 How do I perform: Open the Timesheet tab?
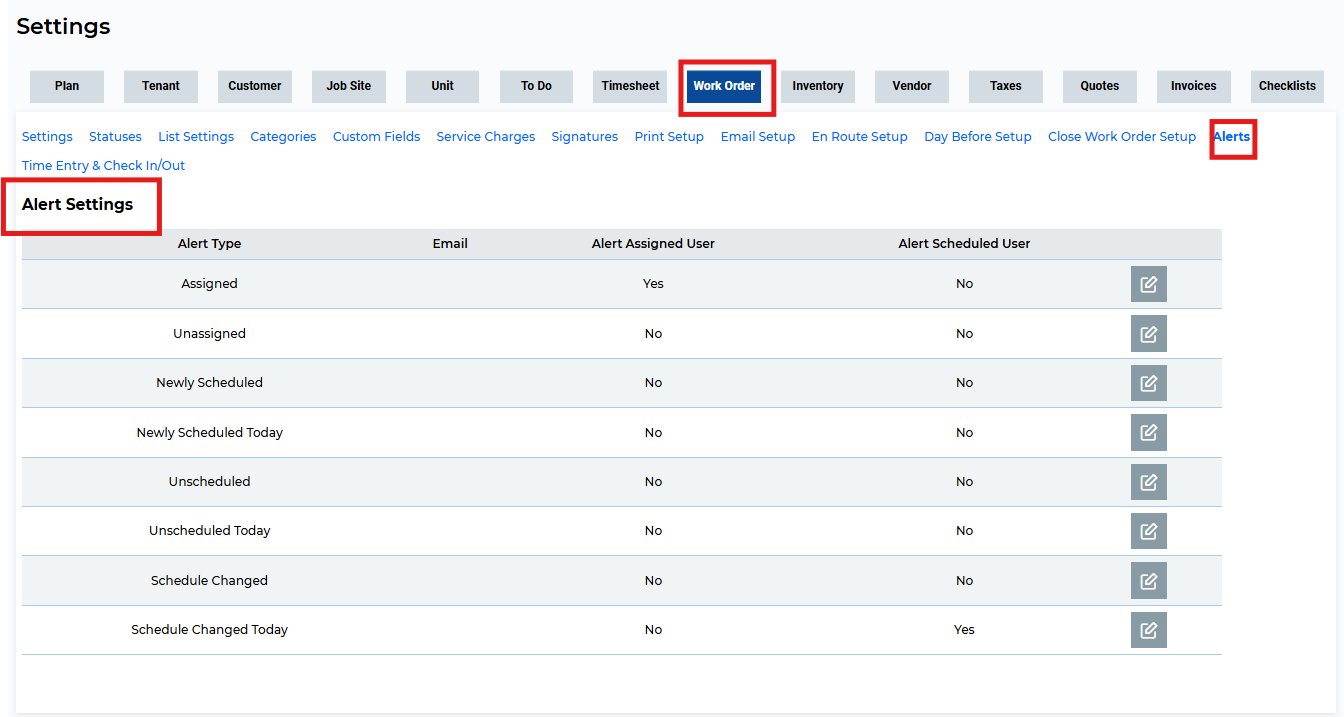631,86
